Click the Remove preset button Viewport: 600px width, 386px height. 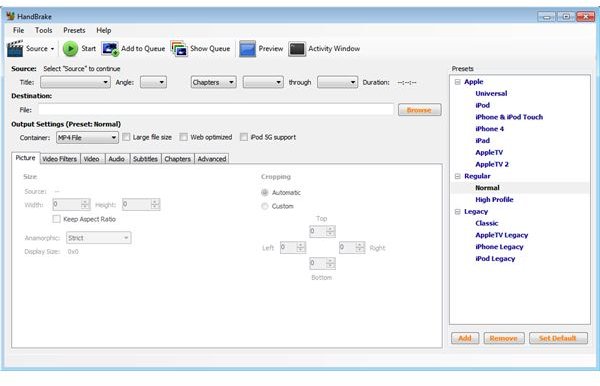504,338
